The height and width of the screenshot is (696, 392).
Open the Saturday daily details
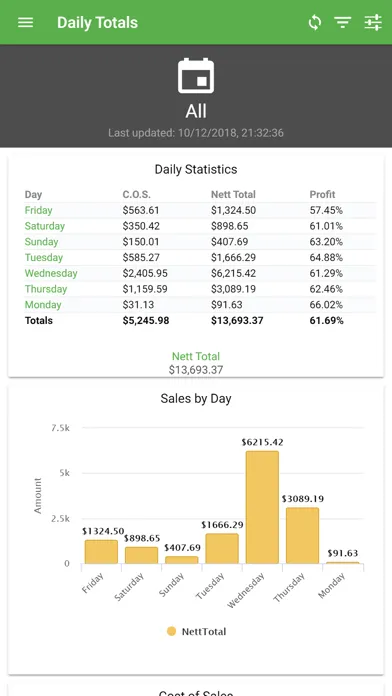(44, 226)
